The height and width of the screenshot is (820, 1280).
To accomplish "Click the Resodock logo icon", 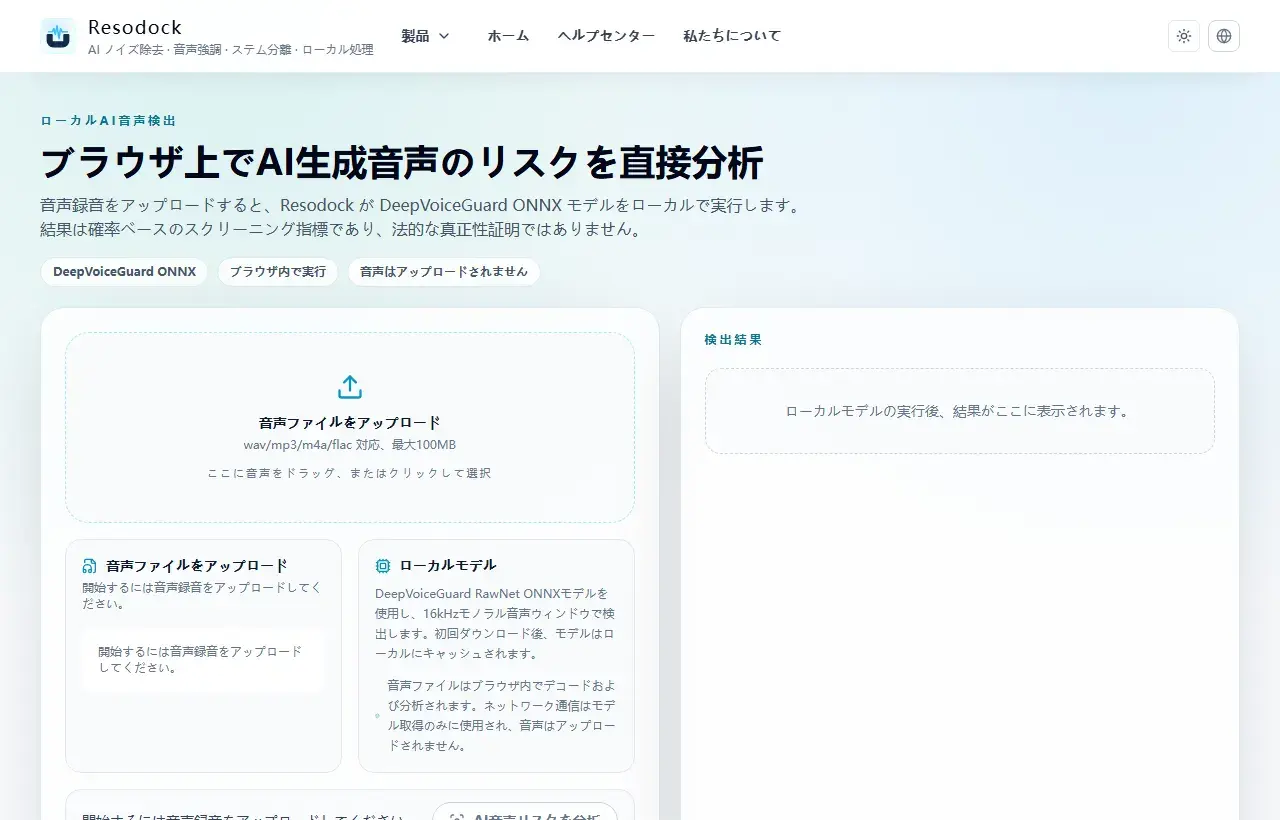I will (x=58, y=36).
